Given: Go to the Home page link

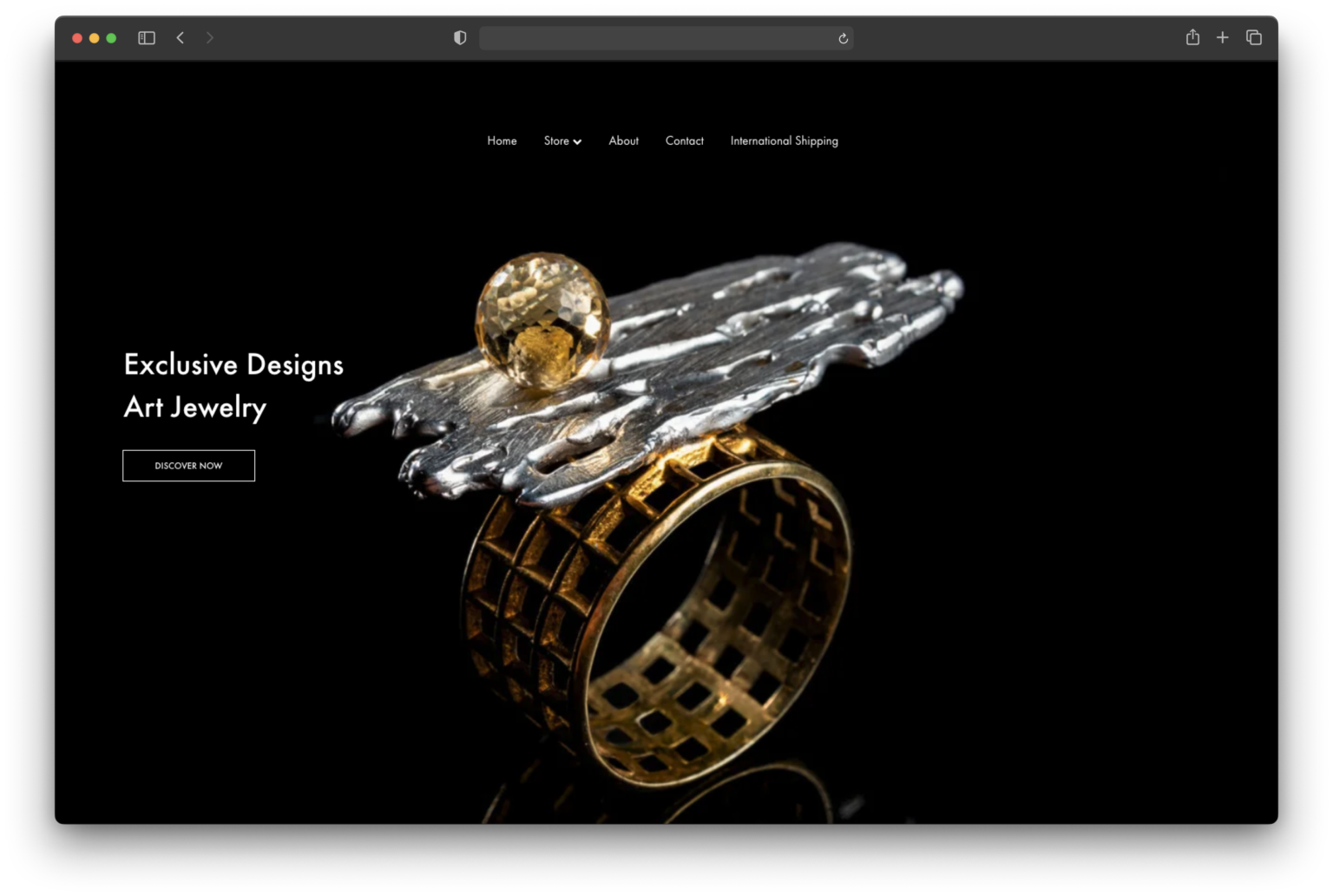Looking at the screenshot, I should (502, 141).
